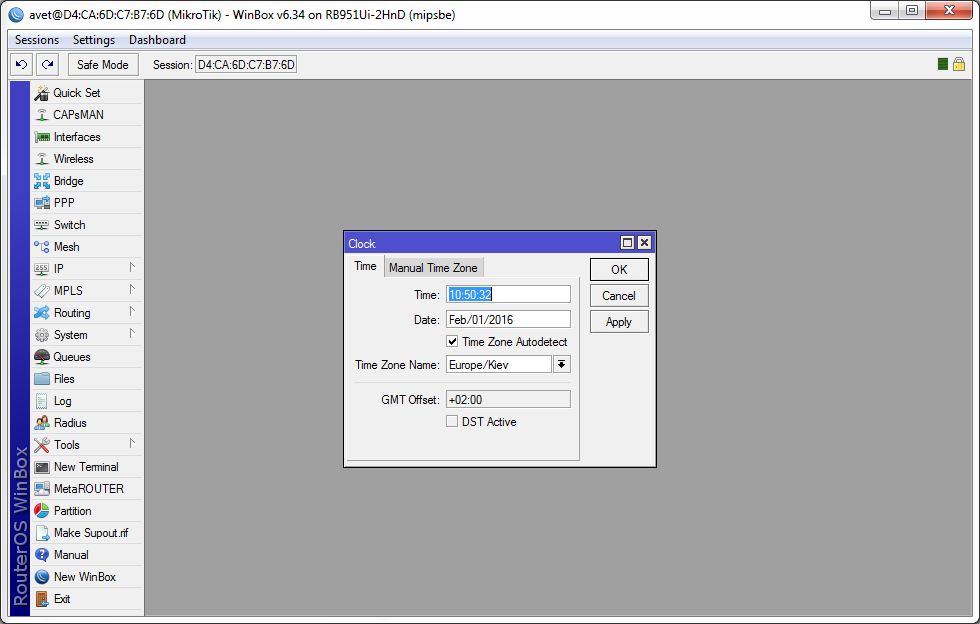Expand the IP submenu
This screenshot has height=624, width=980.
point(58,269)
